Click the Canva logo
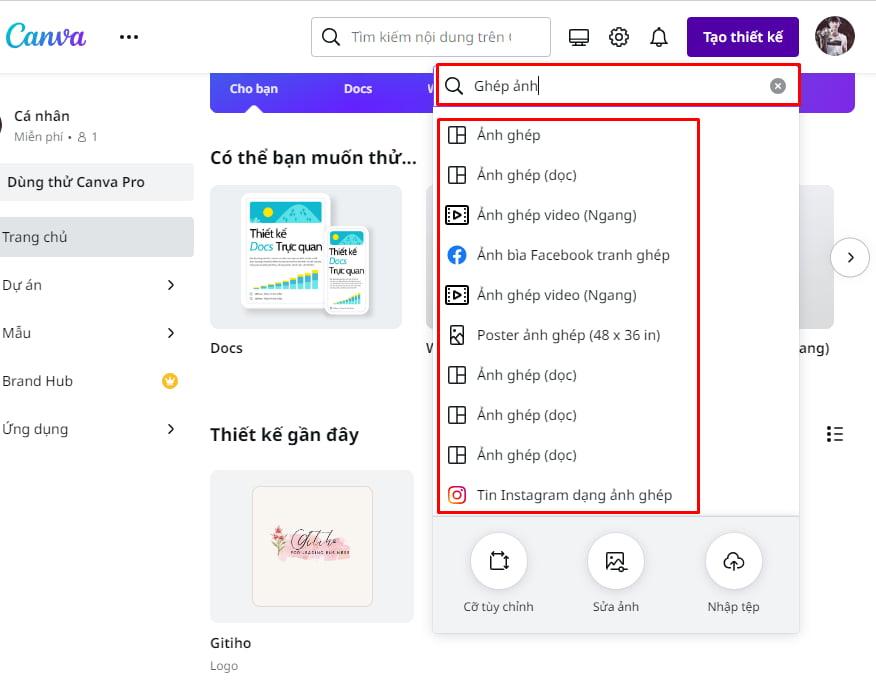This screenshot has height=683, width=876. click(x=45, y=36)
